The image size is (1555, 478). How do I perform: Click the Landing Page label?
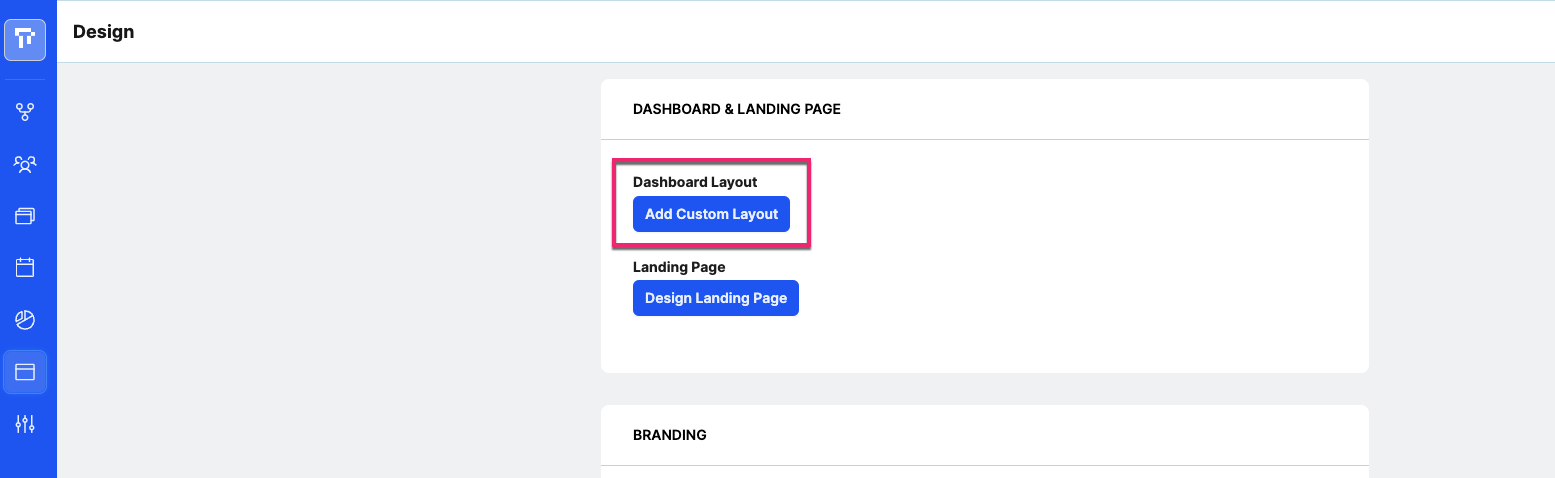679,267
